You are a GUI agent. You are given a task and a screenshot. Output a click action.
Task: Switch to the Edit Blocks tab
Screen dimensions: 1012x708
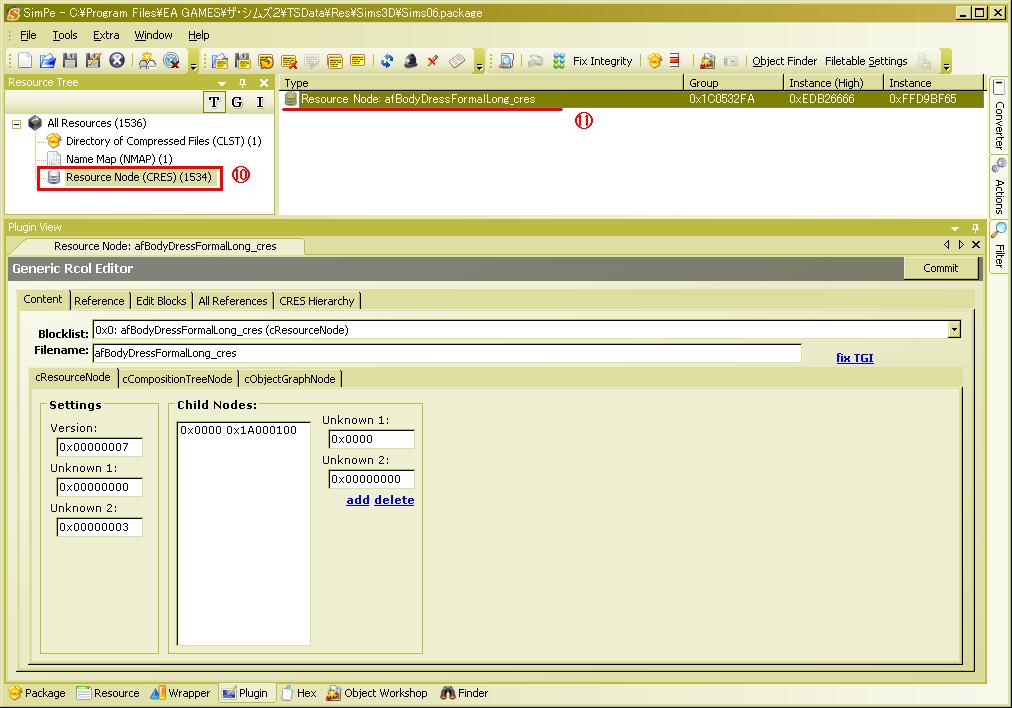pos(161,301)
